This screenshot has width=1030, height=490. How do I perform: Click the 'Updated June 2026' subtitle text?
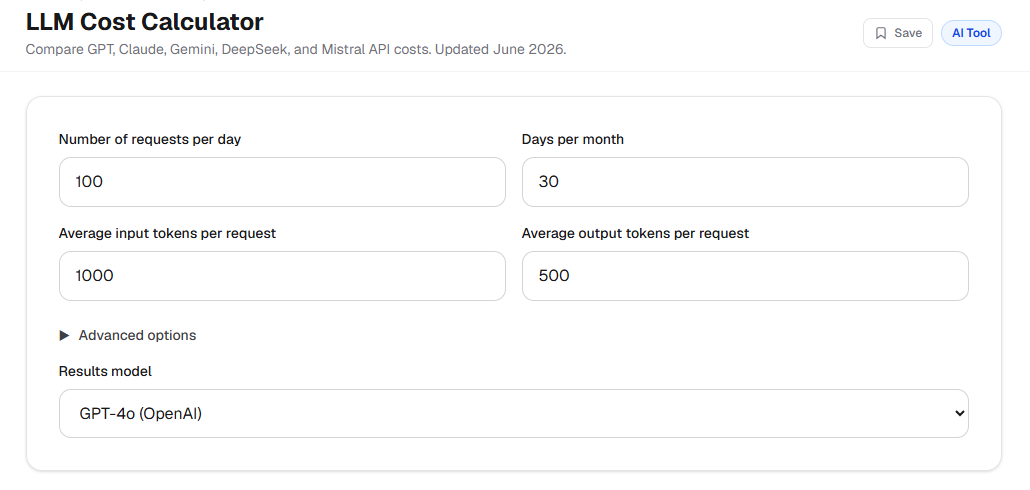pos(501,49)
